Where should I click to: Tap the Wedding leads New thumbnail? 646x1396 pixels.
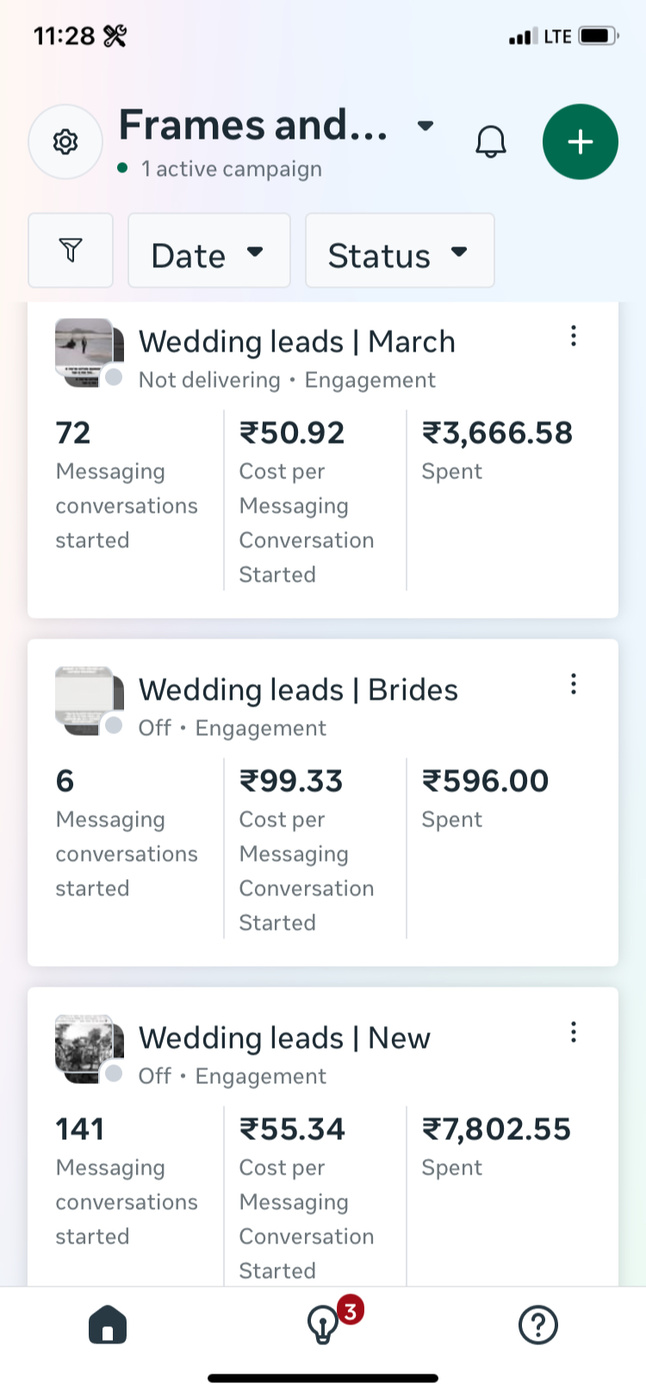(x=87, y=1046)
